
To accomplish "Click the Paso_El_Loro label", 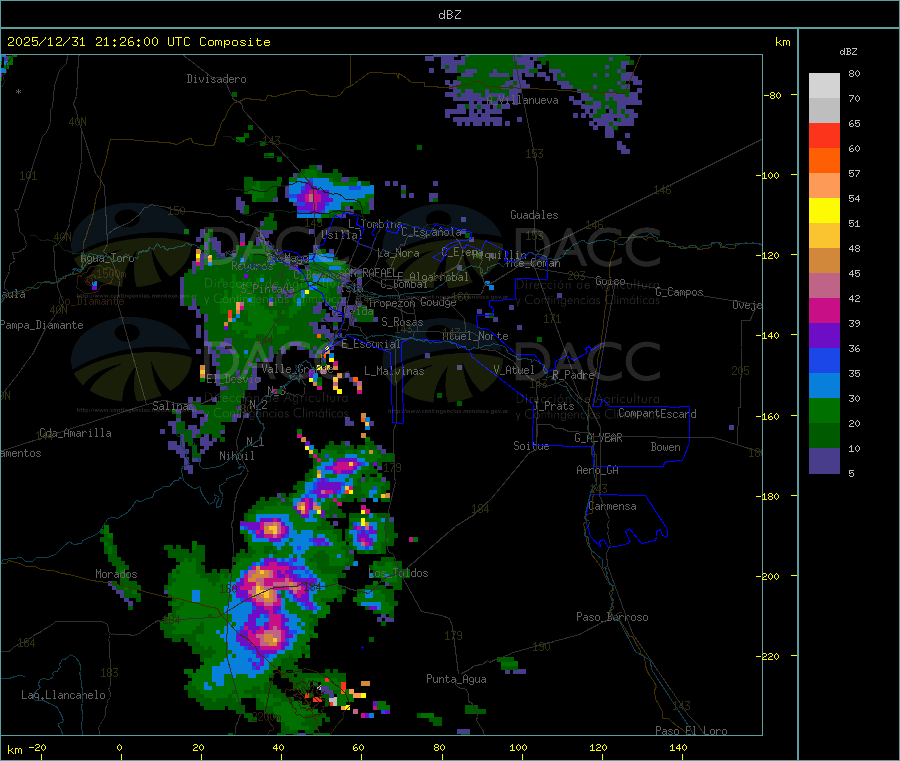I will (x=691, y=731).
